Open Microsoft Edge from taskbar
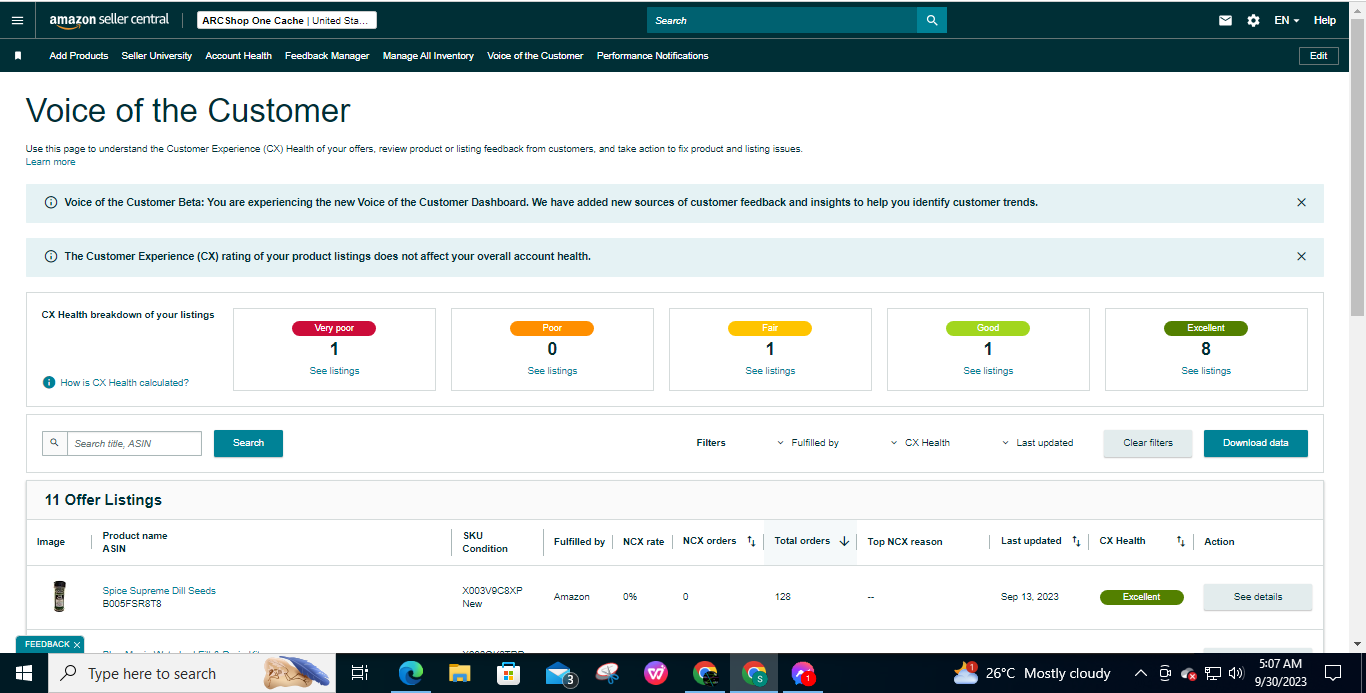 click(410, 673)
